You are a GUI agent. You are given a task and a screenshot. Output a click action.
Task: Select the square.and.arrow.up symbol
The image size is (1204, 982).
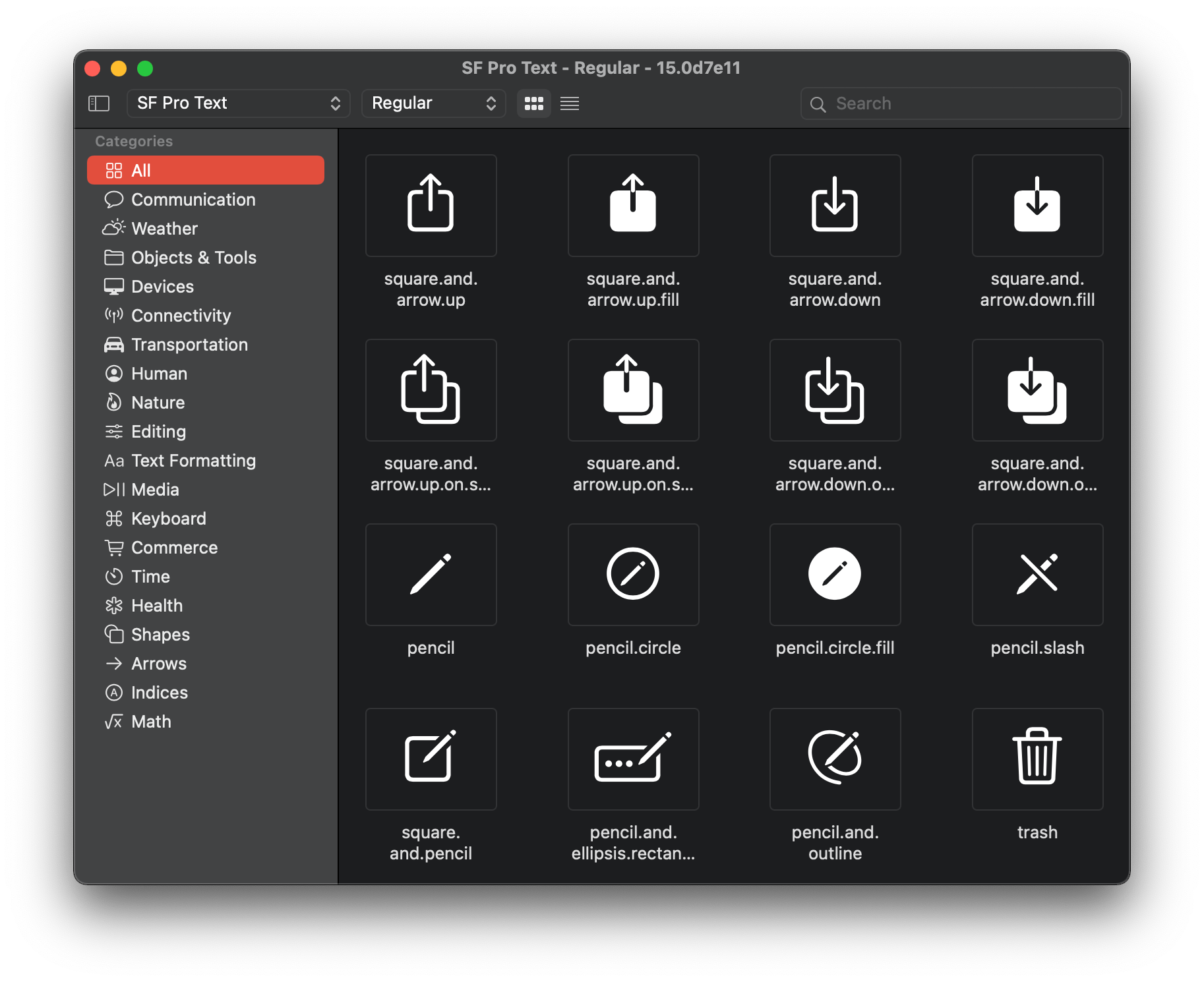pos(431,206)
